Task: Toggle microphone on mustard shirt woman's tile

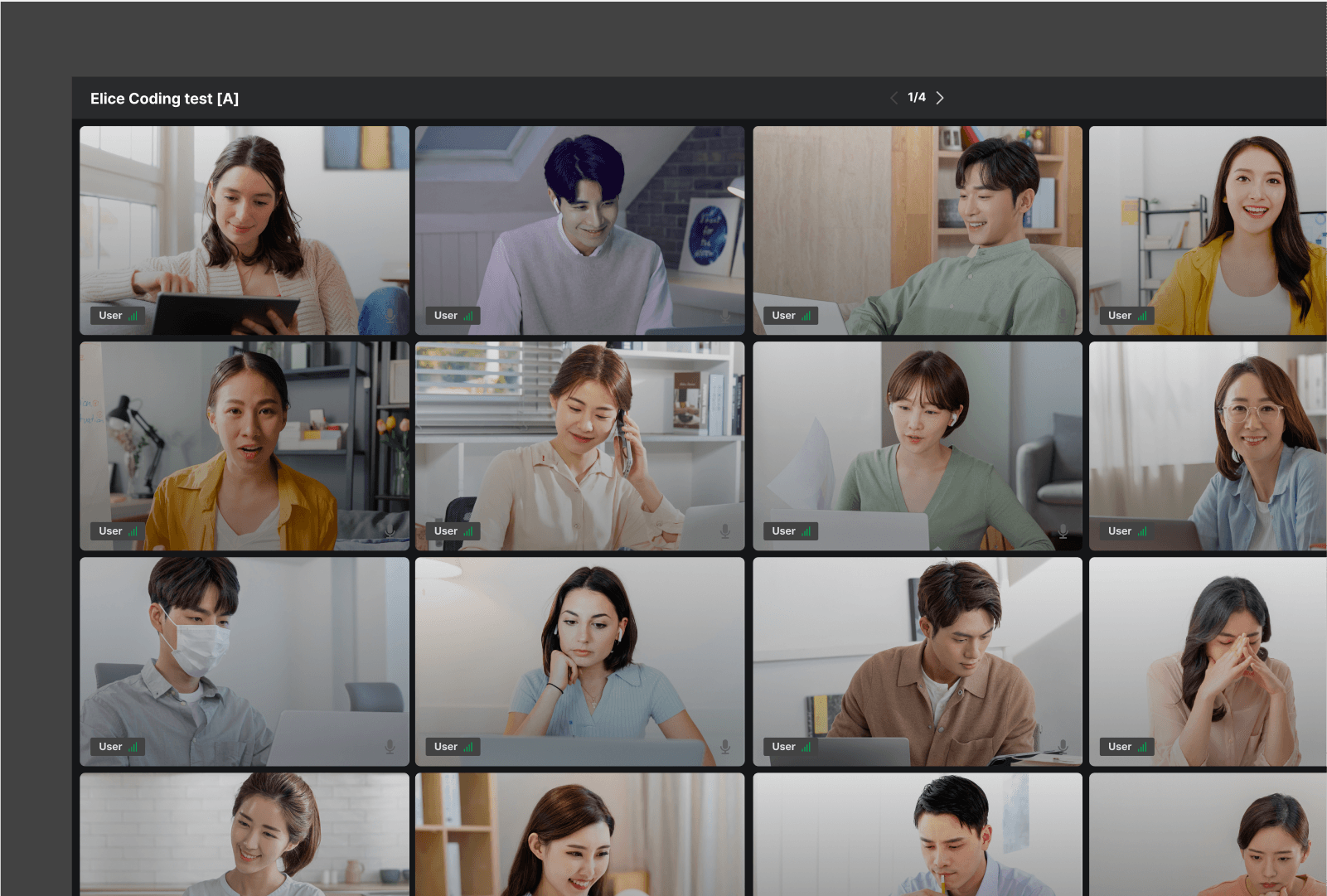Action: click(x=390, y=531)
